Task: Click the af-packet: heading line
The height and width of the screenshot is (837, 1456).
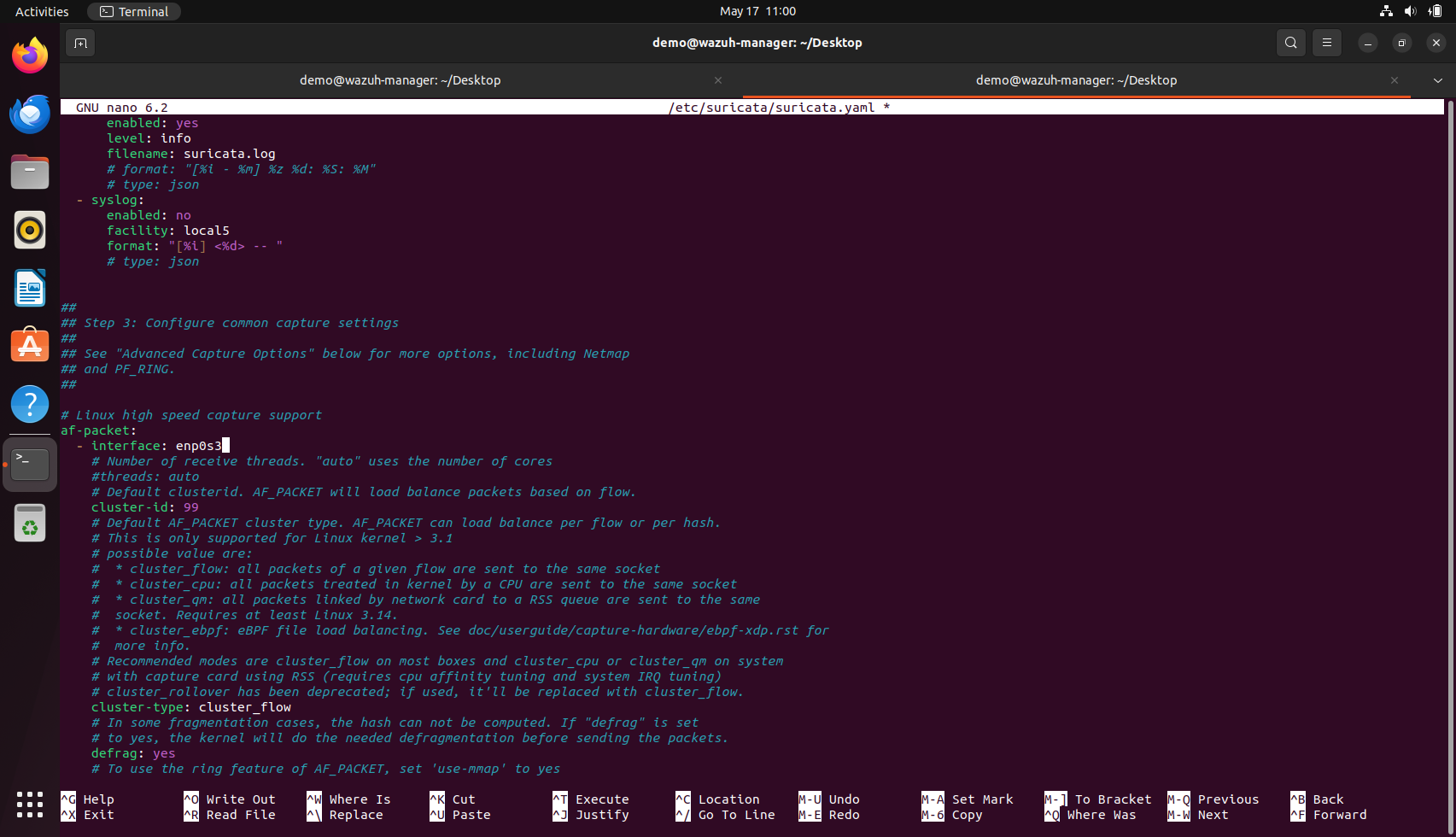Action: click(99, 430)
